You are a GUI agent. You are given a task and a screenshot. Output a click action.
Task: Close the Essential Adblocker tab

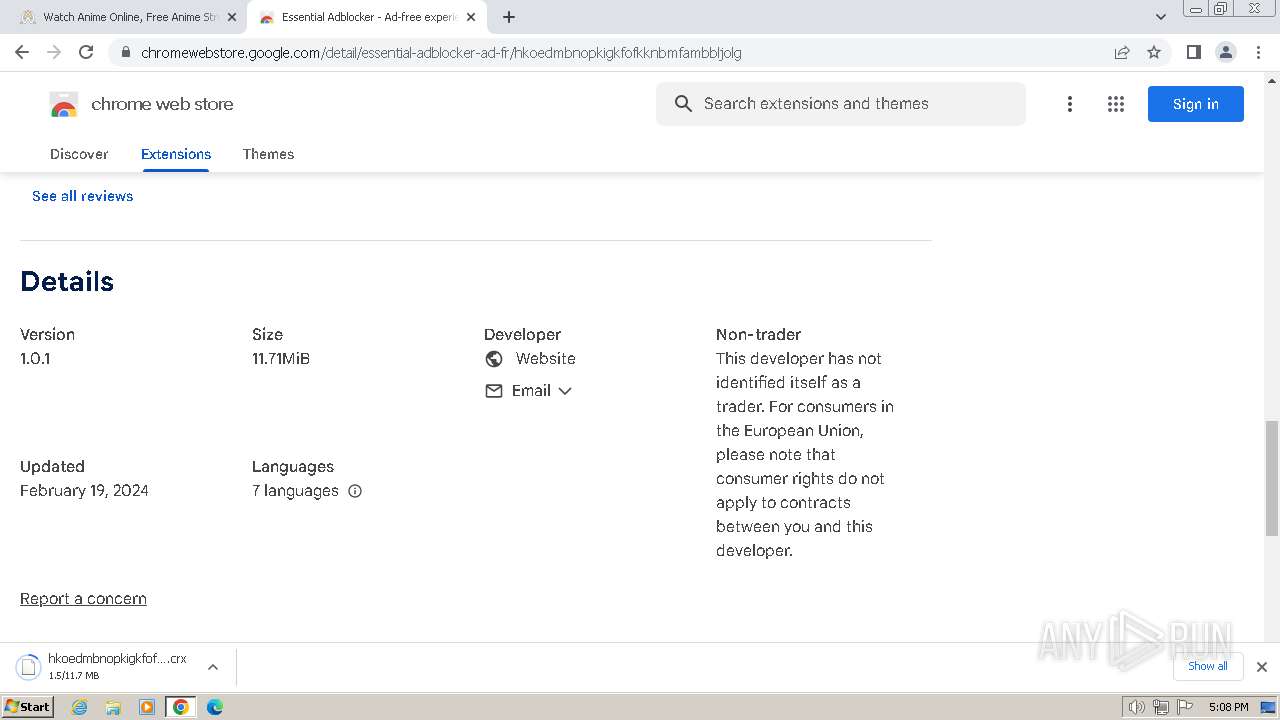pos(471,17)
